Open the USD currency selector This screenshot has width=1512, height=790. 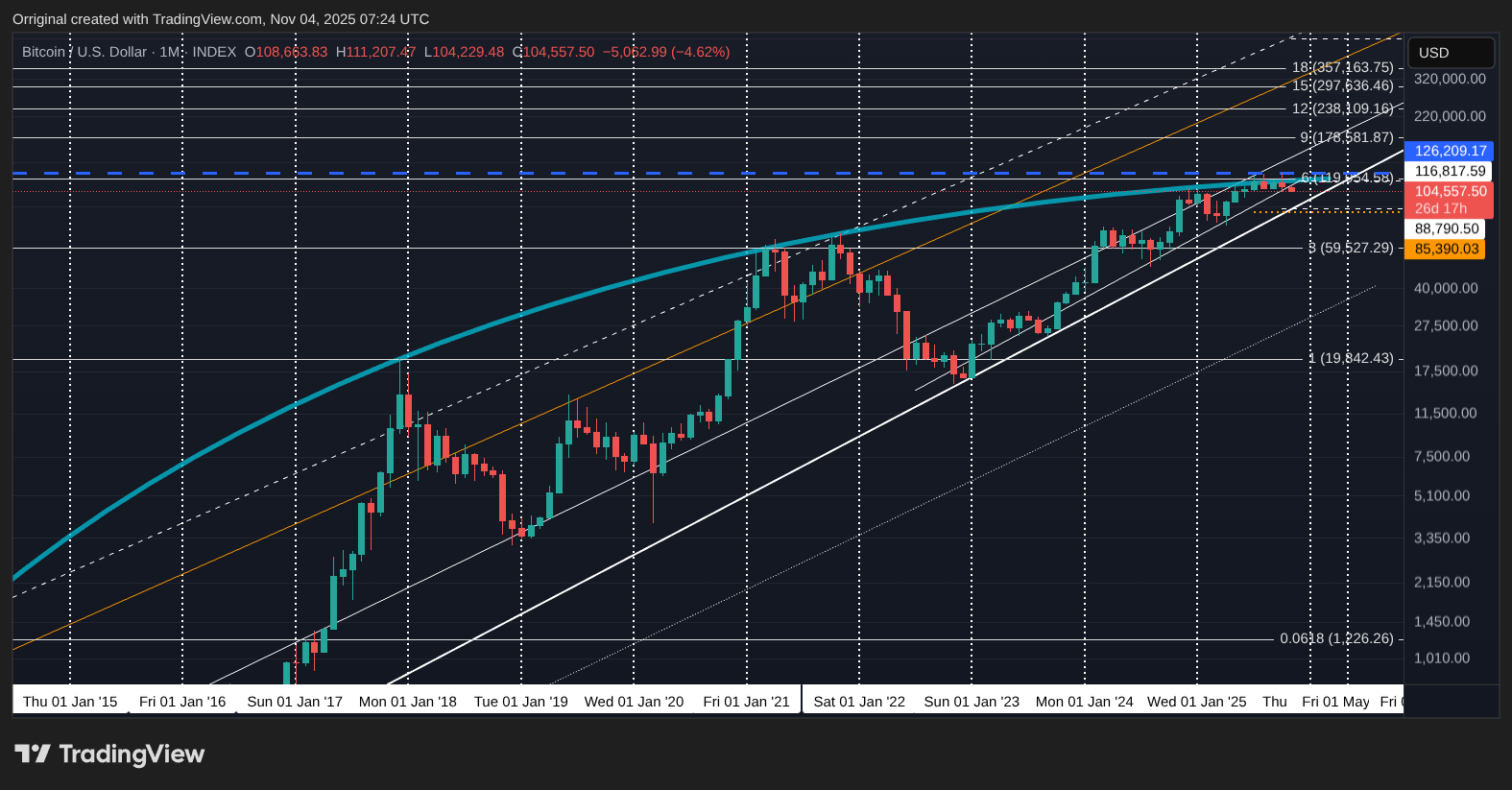[x=1451, y=53]
